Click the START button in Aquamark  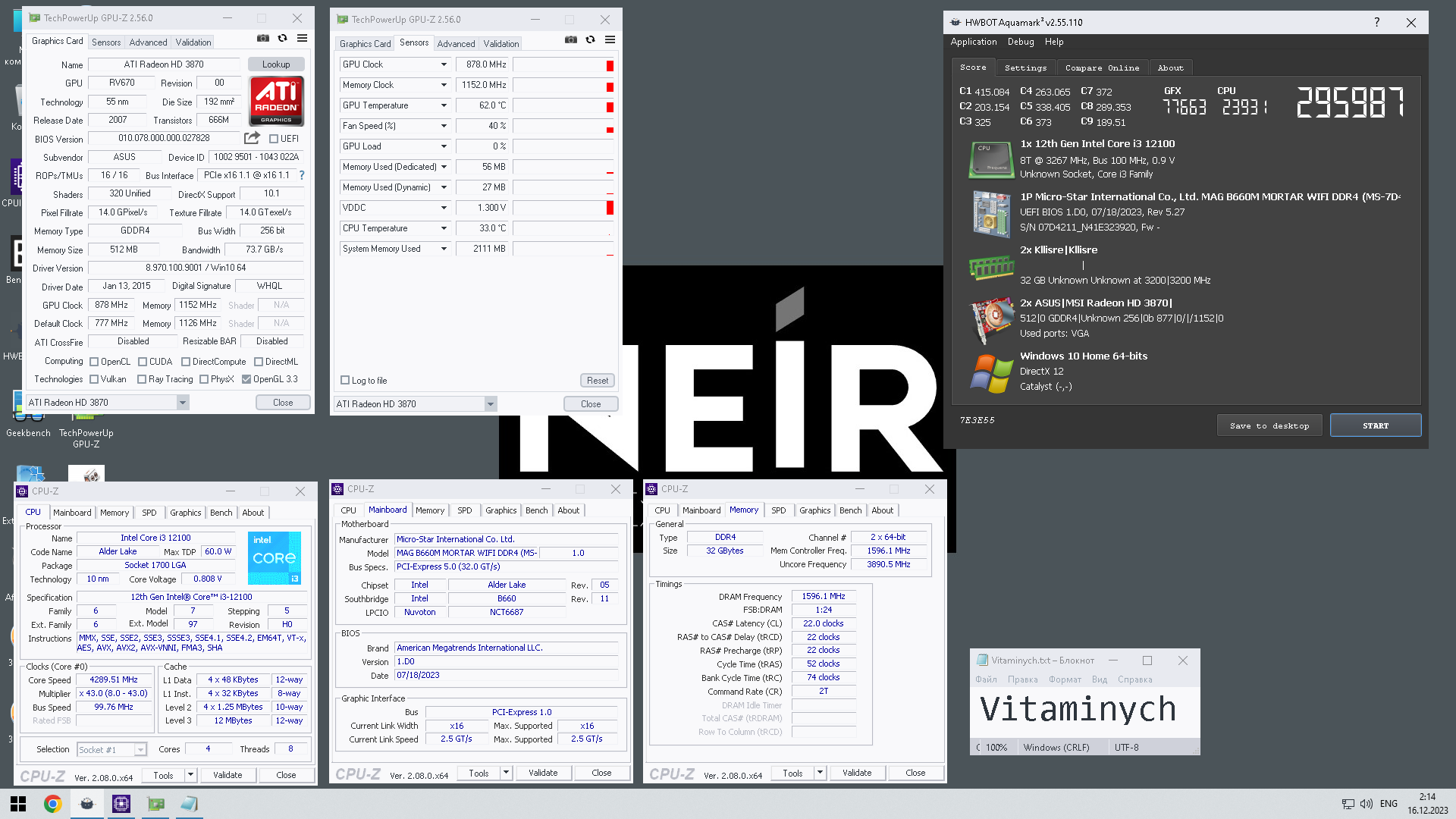click(x=1376, y=425)
